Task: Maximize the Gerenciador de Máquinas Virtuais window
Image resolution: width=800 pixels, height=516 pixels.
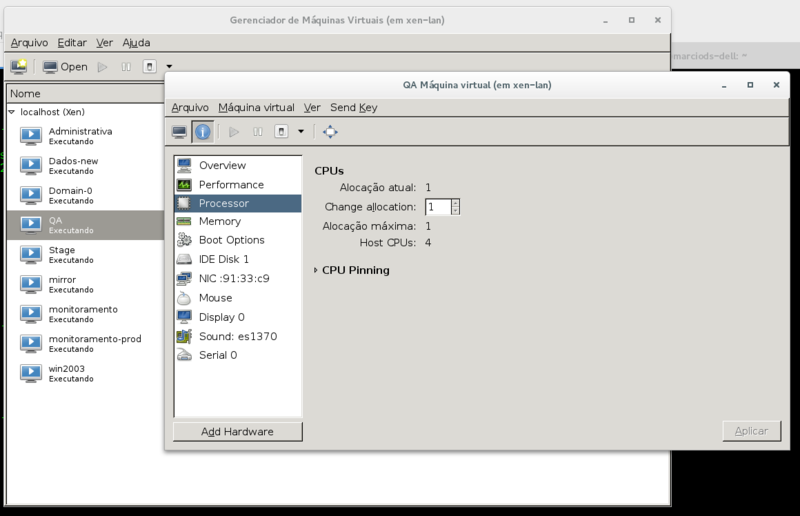Action: [x=632, y=20]
